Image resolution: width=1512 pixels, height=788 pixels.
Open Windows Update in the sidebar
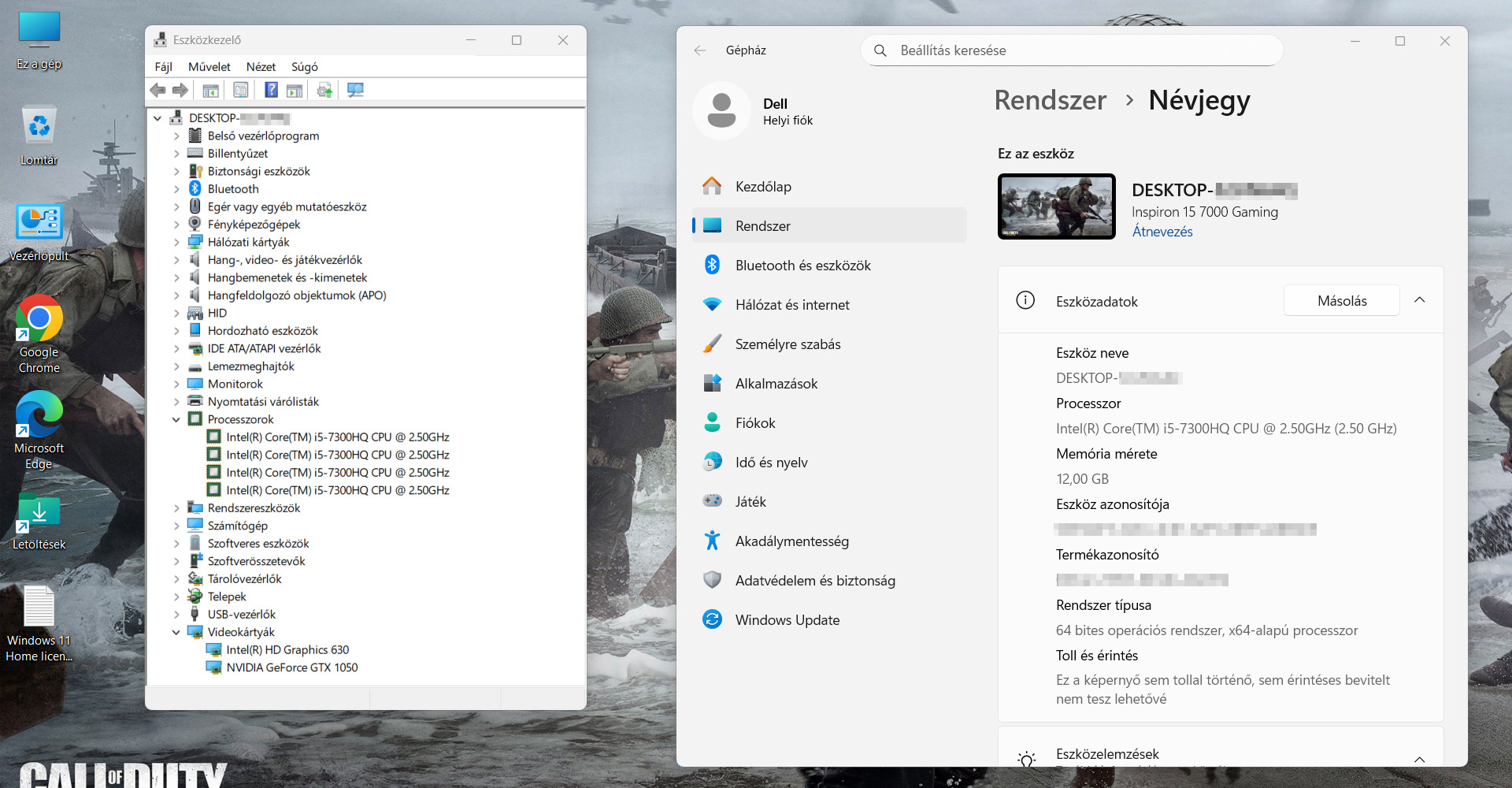pos(829,620)
